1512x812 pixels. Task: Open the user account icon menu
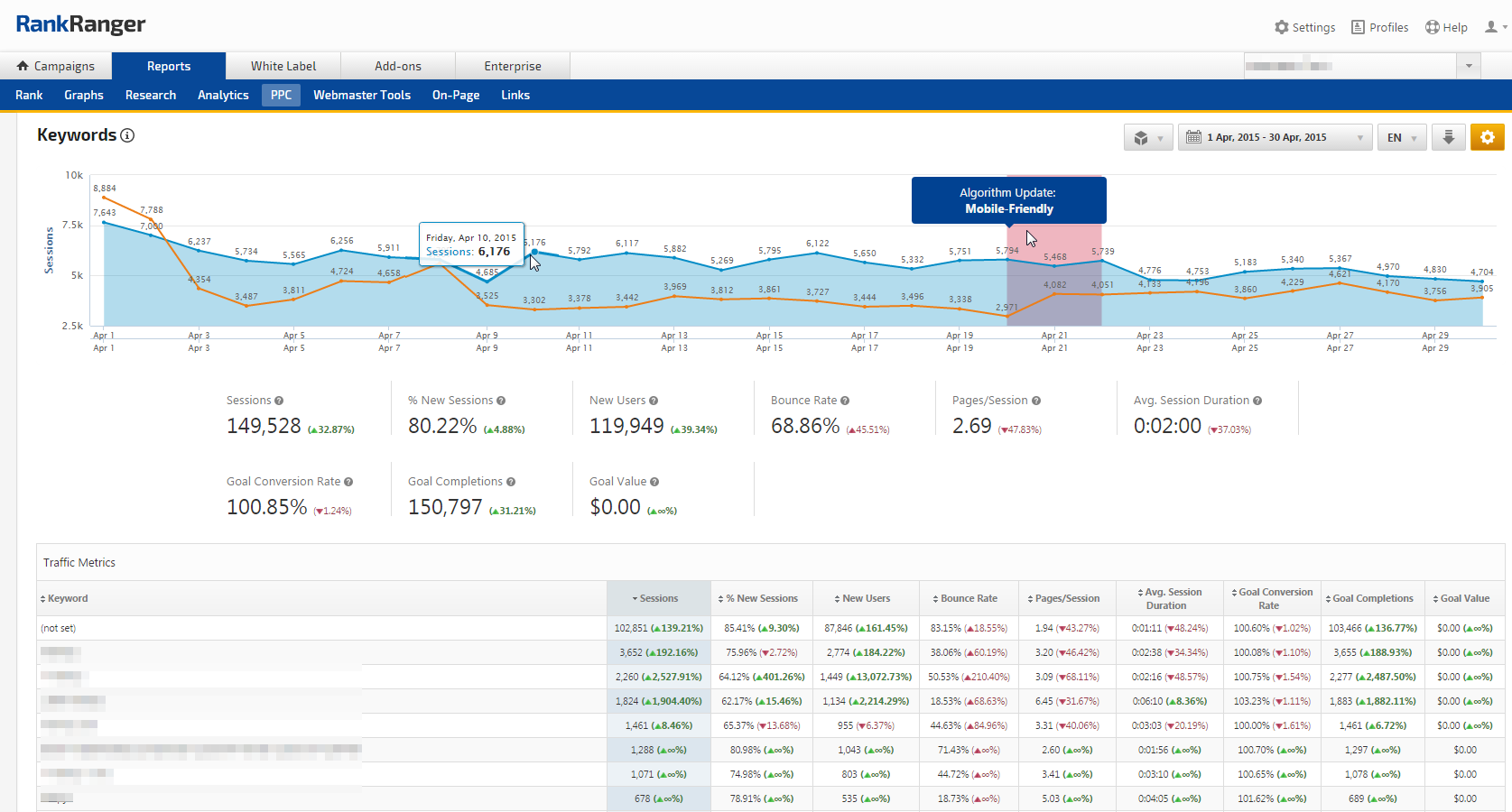click(1495, 27)
